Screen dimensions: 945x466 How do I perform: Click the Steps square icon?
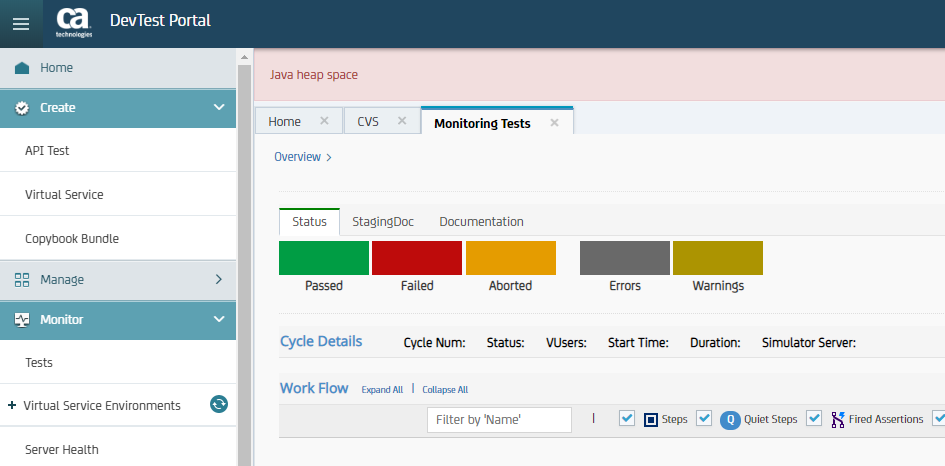tap(650, 419)
